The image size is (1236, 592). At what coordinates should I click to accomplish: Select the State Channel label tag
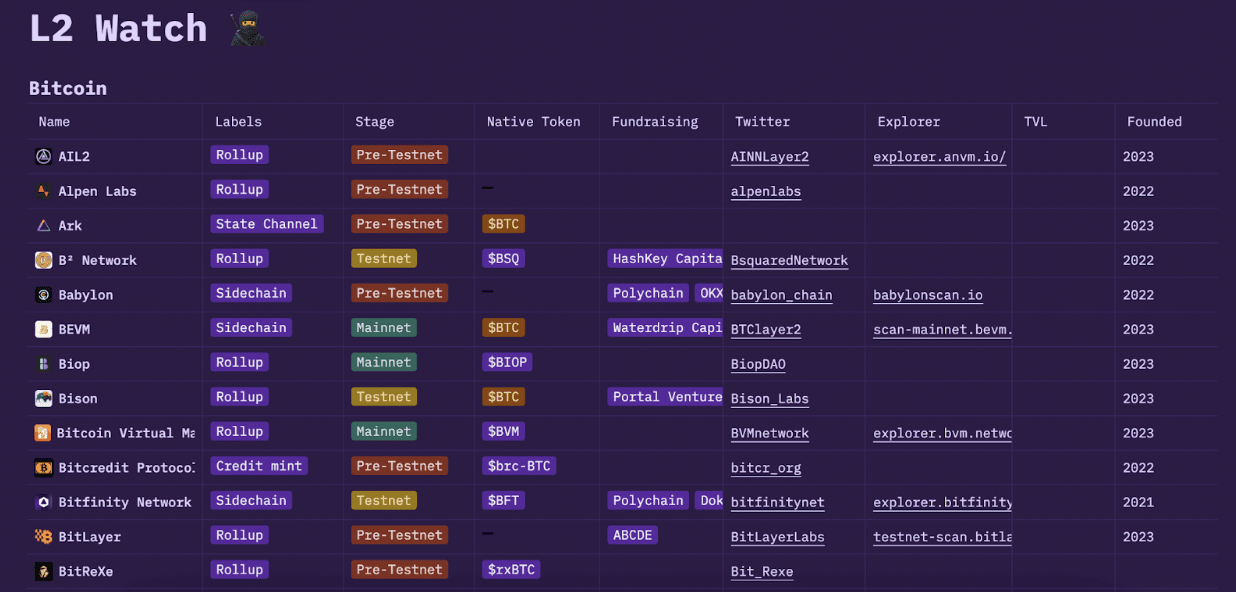(x=266, y=224)
